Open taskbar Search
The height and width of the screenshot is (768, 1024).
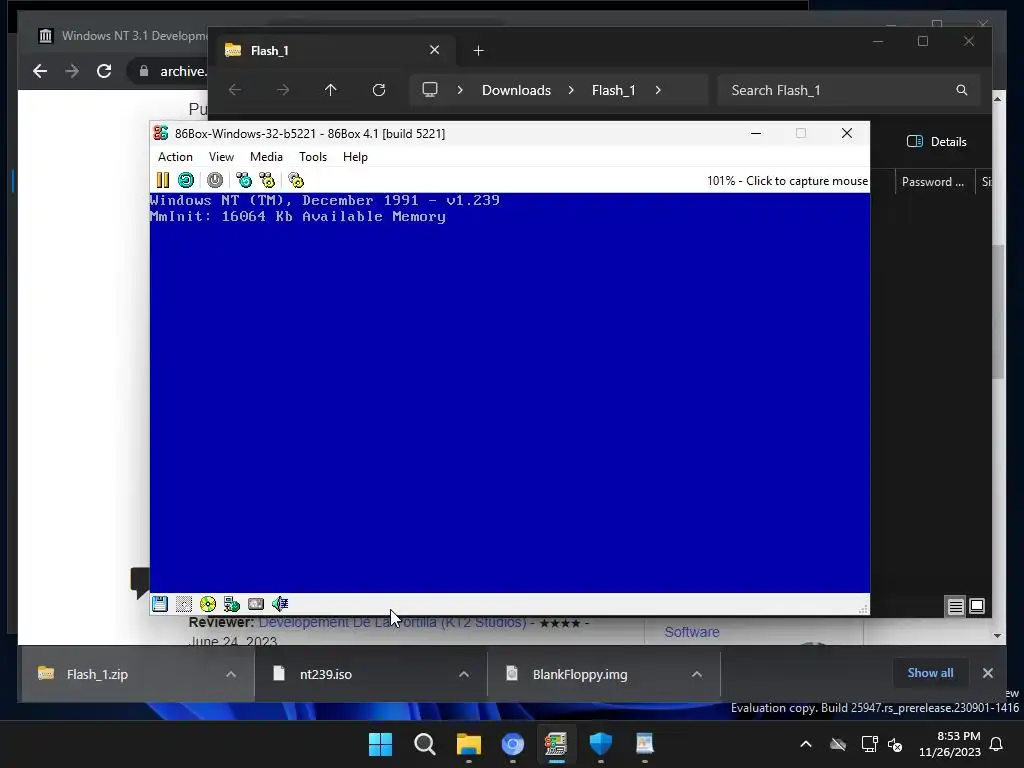coord(425,744)
